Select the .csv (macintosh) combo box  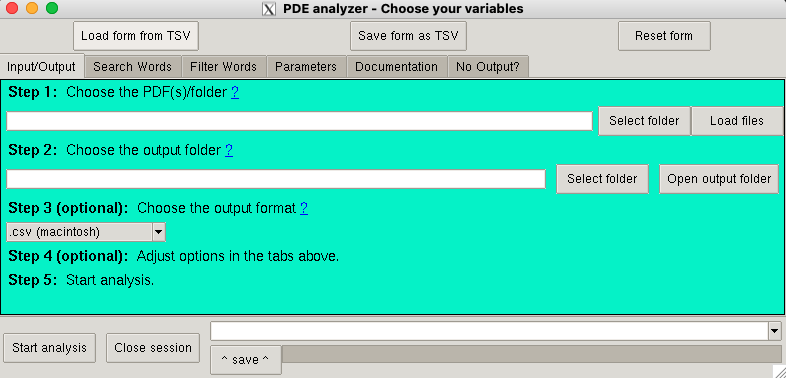coord(86,232)
